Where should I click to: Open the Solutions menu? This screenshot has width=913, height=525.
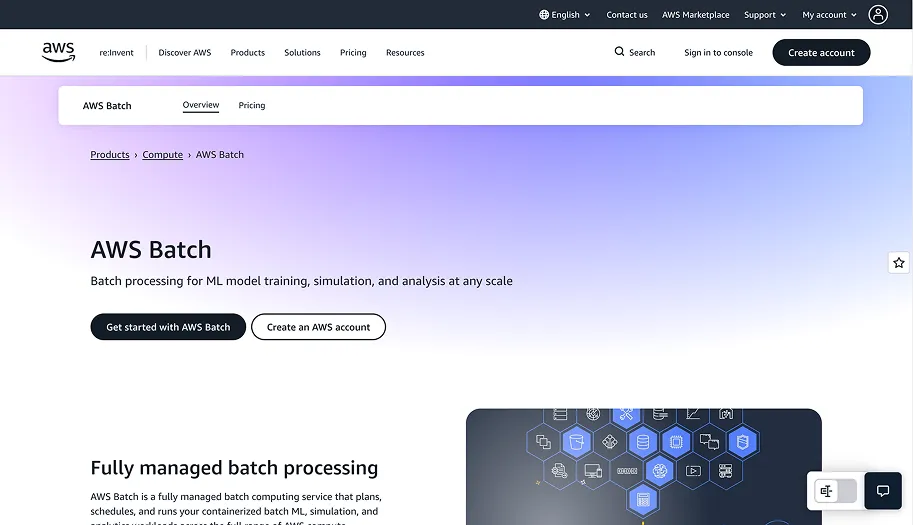(302, 52)
